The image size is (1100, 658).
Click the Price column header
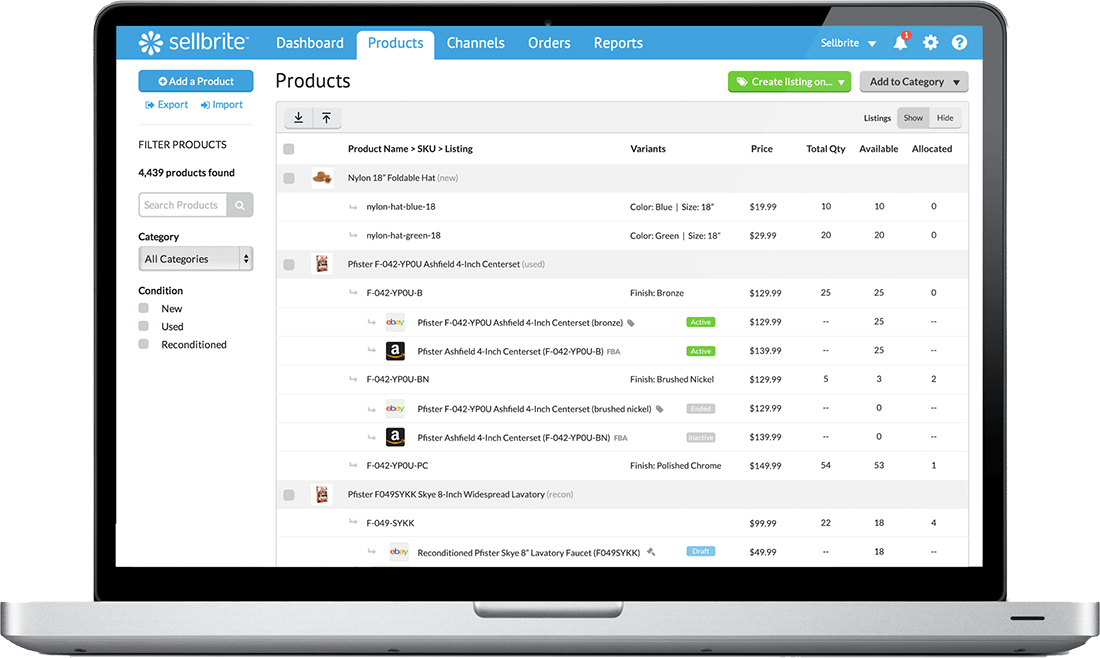click(761, 149)
